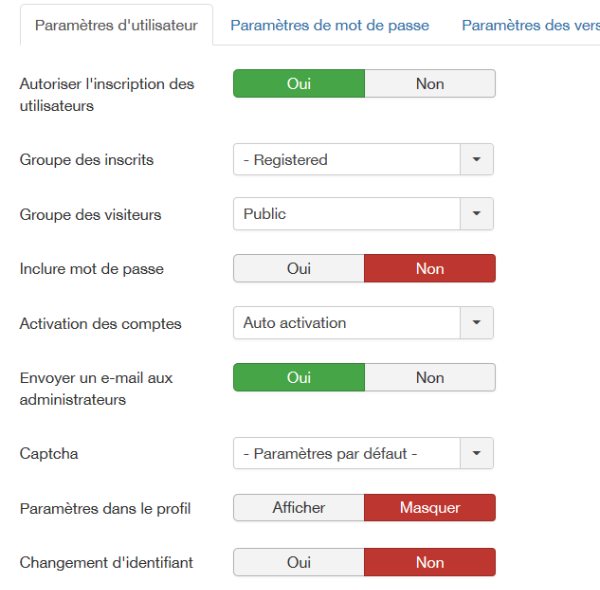
Task: Open the Auto activation combo box
Action: click(x=347, y=323)
